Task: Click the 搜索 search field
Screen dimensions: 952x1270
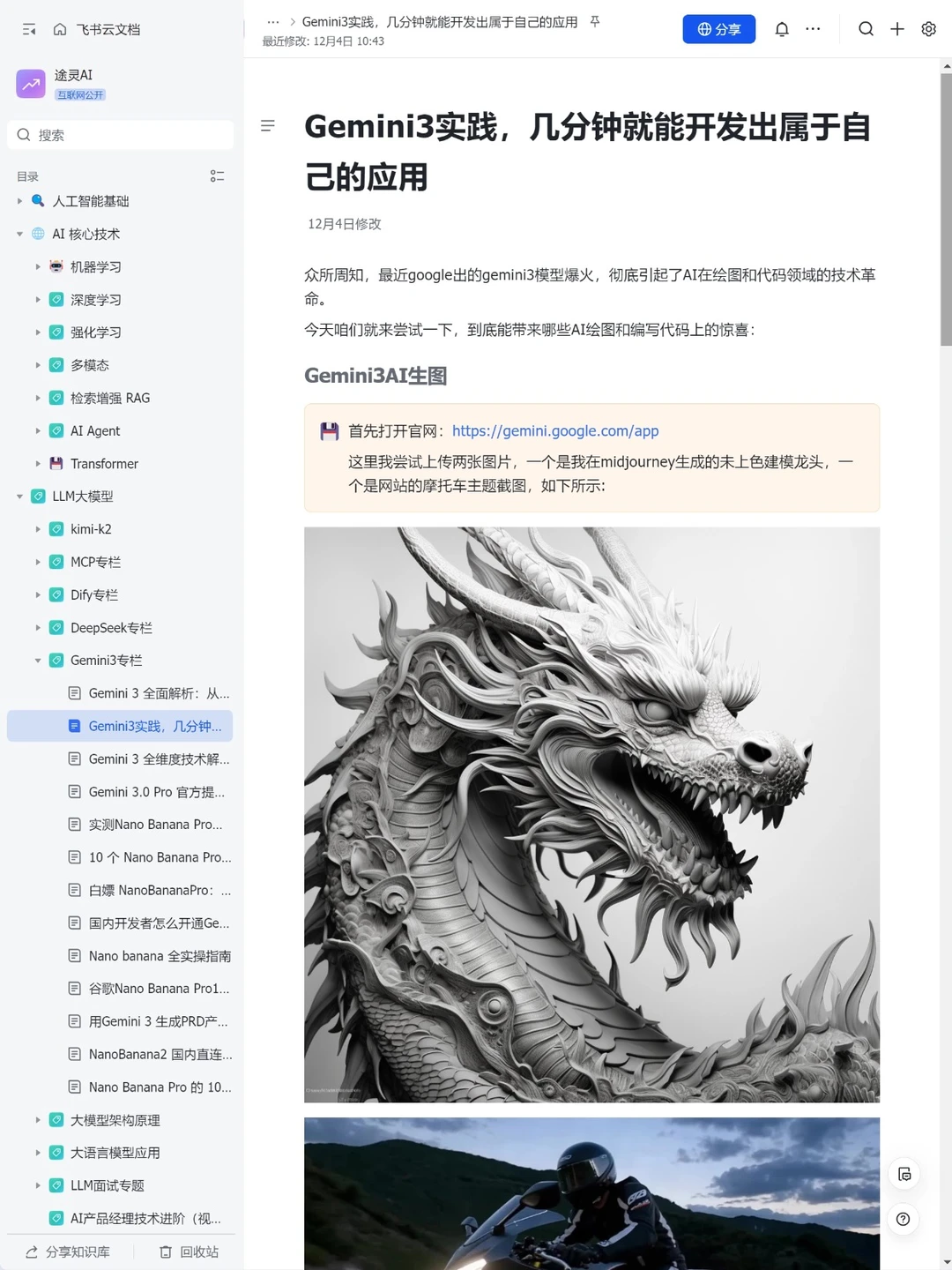Action: (x=121, y=135)
